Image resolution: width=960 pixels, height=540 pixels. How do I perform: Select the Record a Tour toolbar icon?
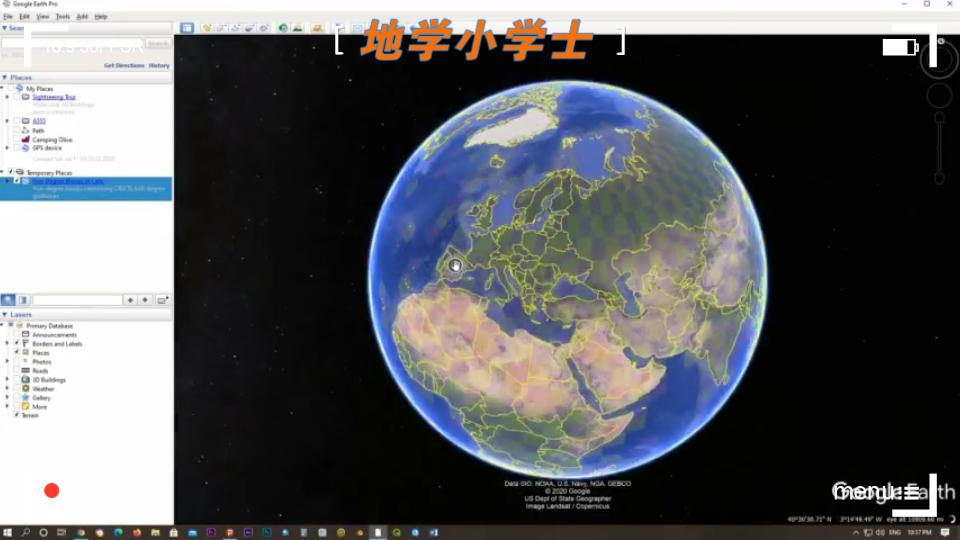point(263,28)
